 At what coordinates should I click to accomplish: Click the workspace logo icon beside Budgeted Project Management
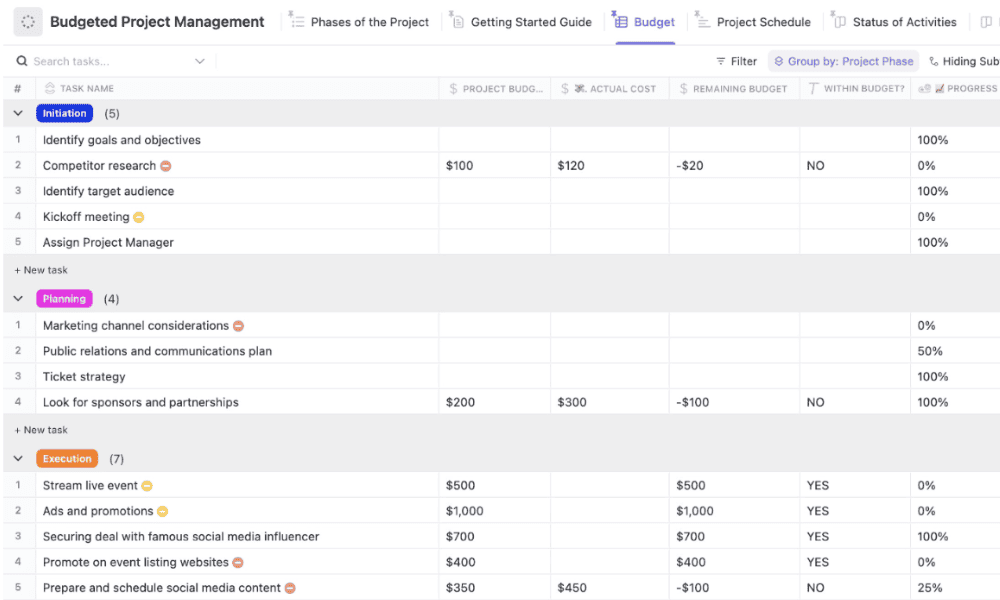pyautogui.click(x=28, y=22)
